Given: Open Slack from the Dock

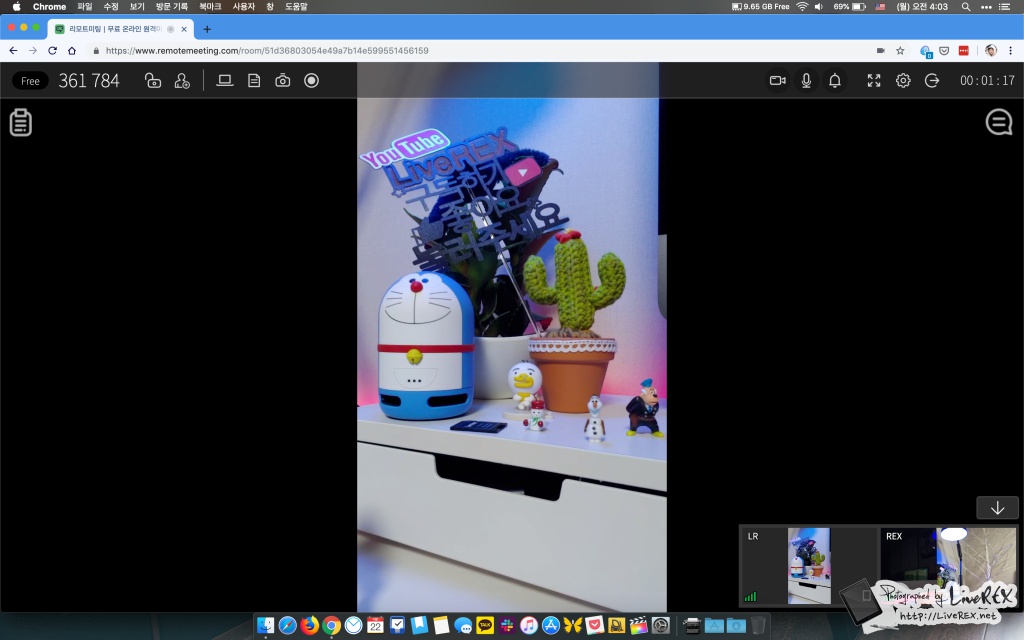Looking at the screenshot, I should click(507, 625).
